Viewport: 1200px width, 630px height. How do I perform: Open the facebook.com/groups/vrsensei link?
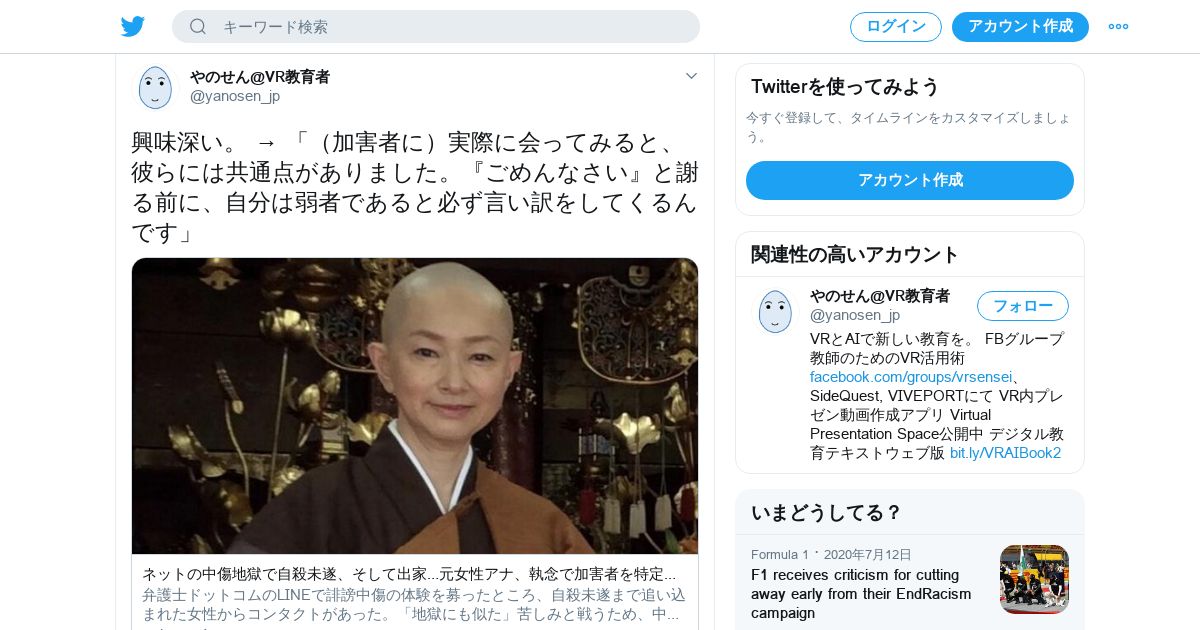912,377
